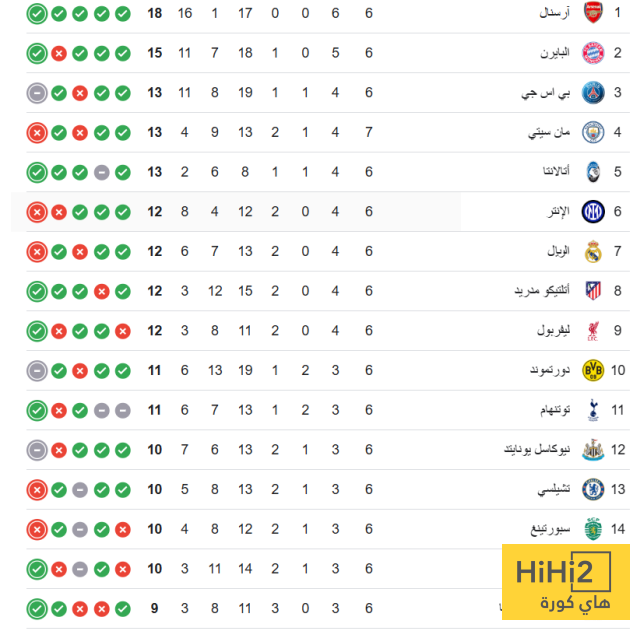Click the Newcastle United badge

click(593, 449)
